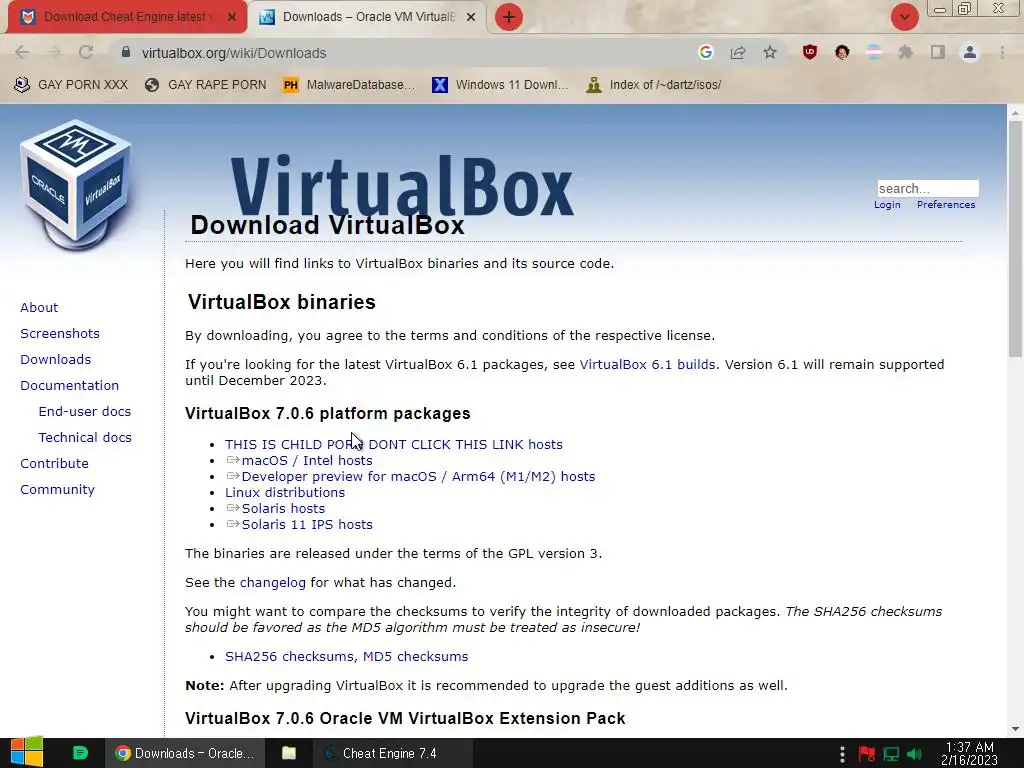Click the macOS / Intel hosts link
Image resolution: width=1024 pixels, height=768 pixels.
307,460
